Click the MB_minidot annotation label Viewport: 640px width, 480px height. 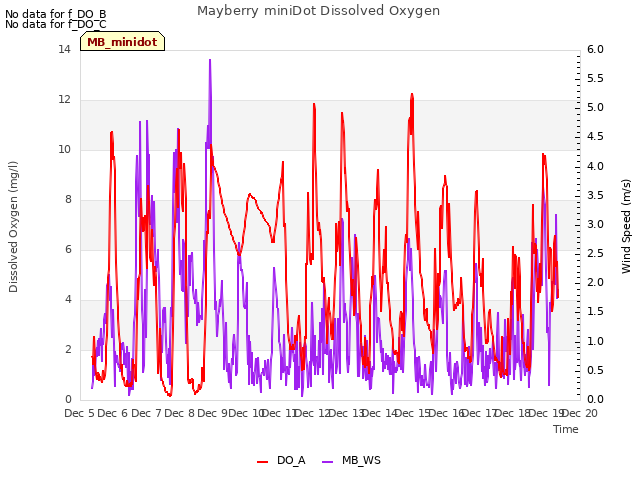click(122, 42)
